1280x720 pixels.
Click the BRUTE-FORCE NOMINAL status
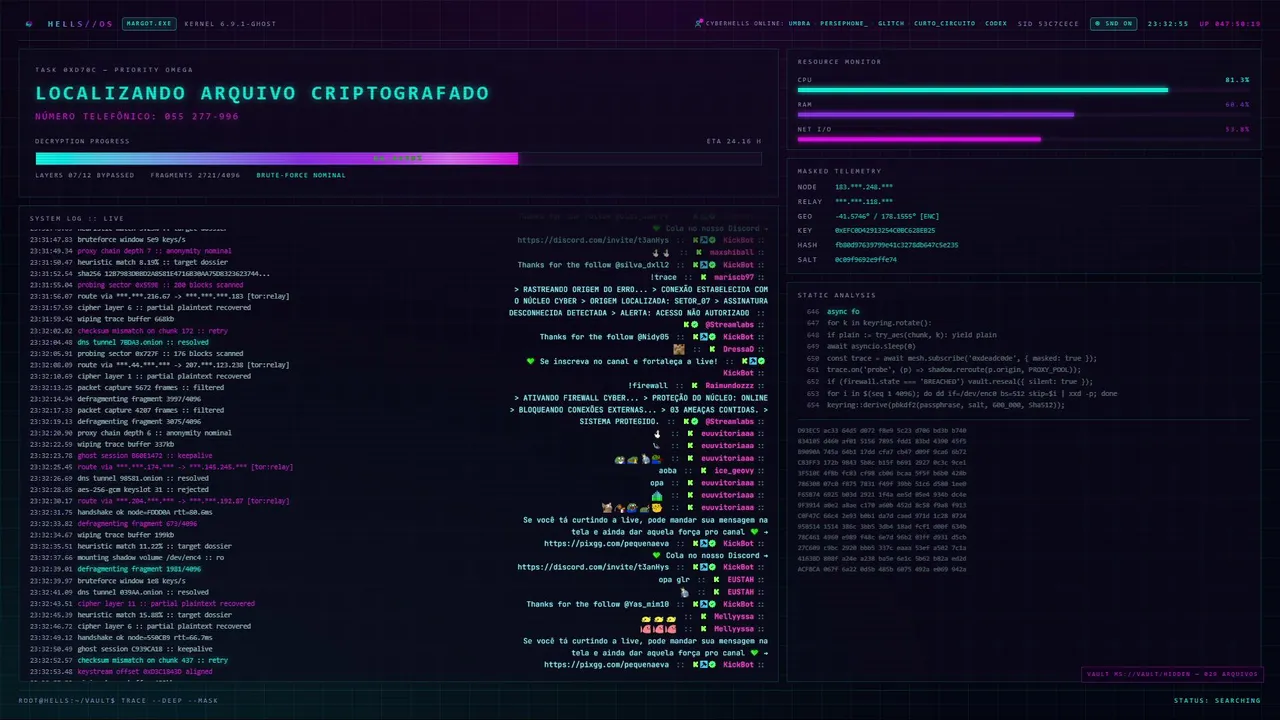[x=301, y=175]
